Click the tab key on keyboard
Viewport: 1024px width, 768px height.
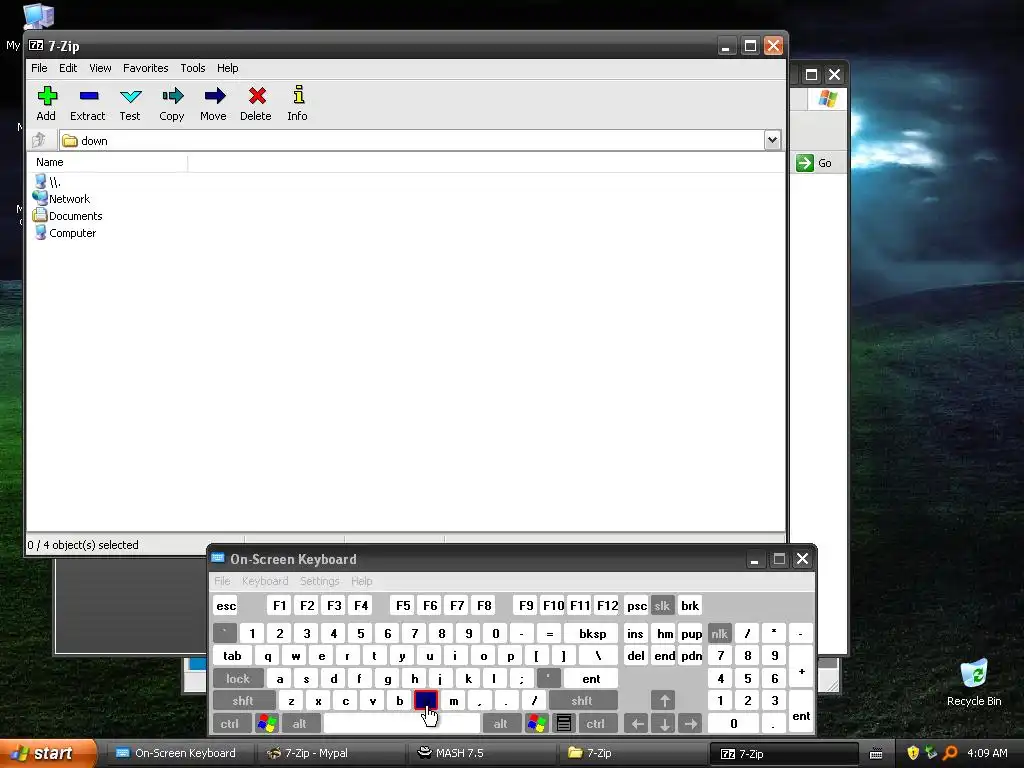(x=232, y=656)
